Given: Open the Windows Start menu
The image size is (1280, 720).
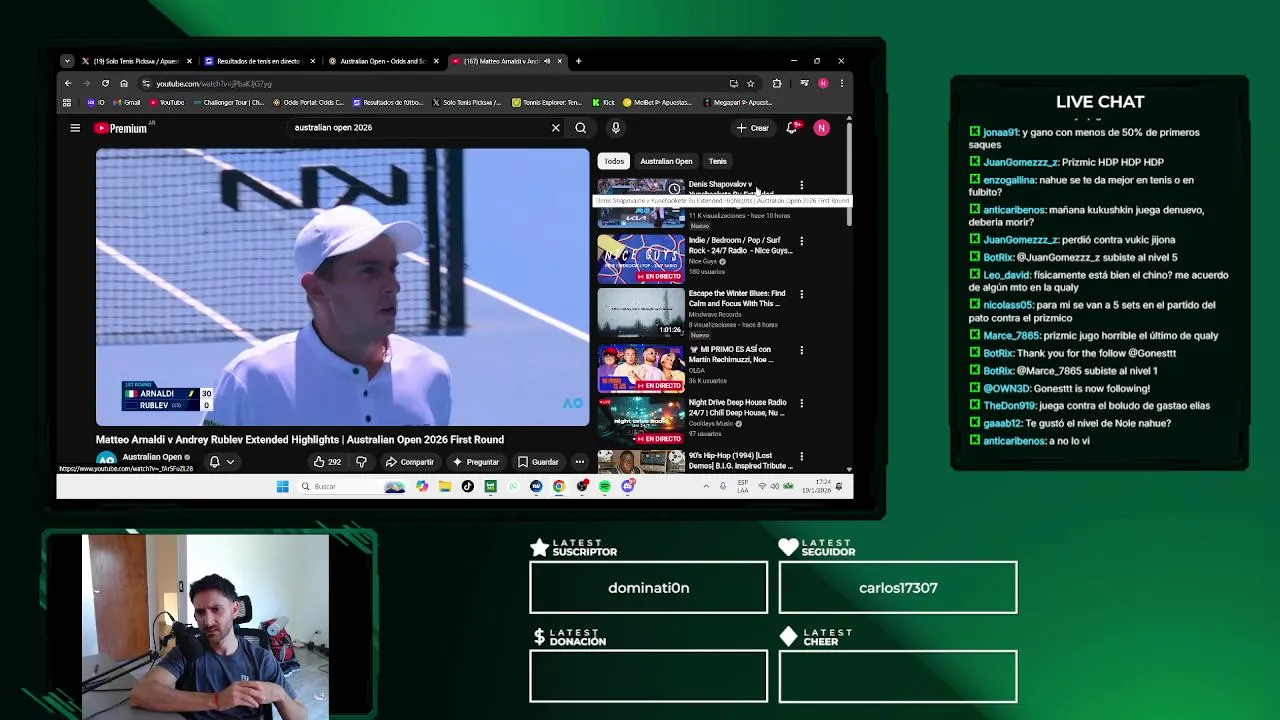Looking at the screenshot, I should [283, 487].
